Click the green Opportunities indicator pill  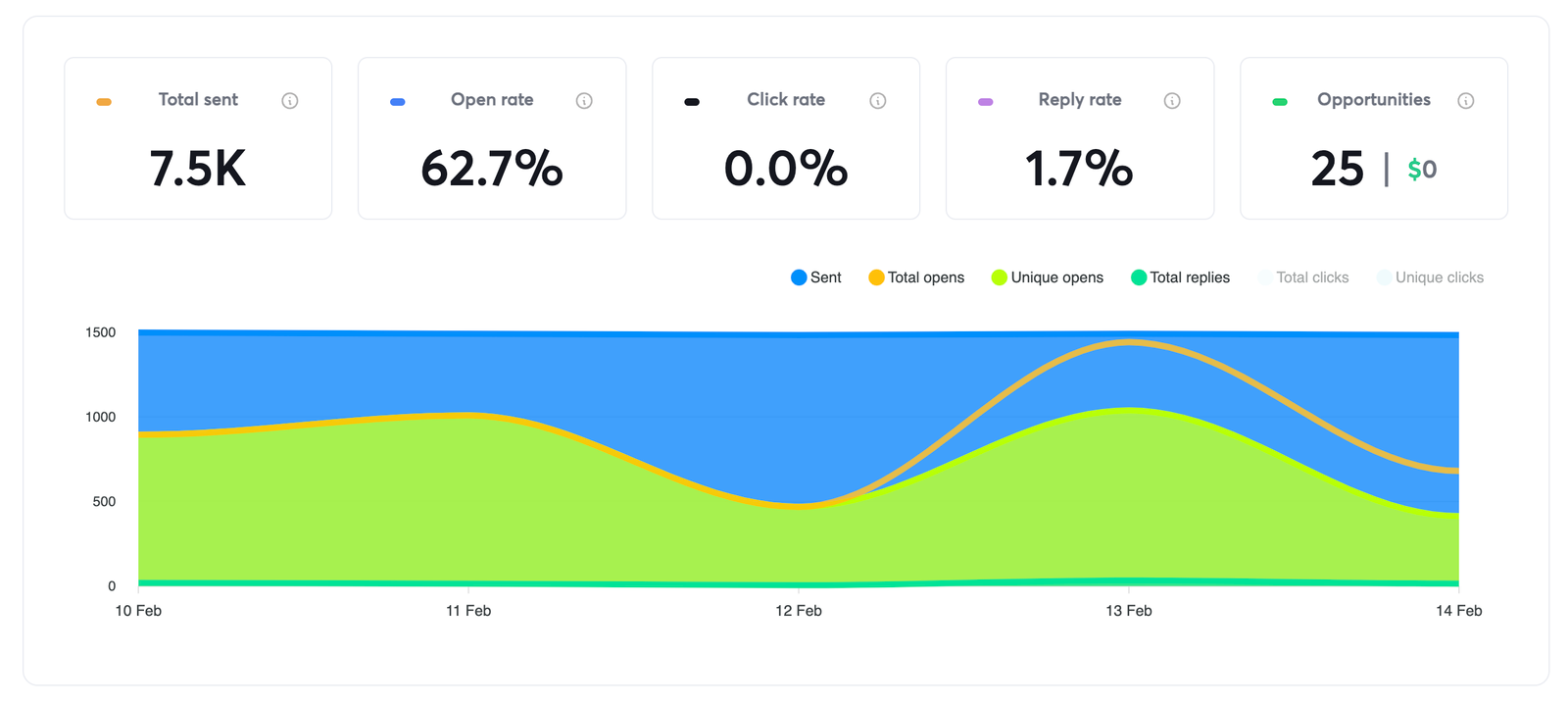1280,102
